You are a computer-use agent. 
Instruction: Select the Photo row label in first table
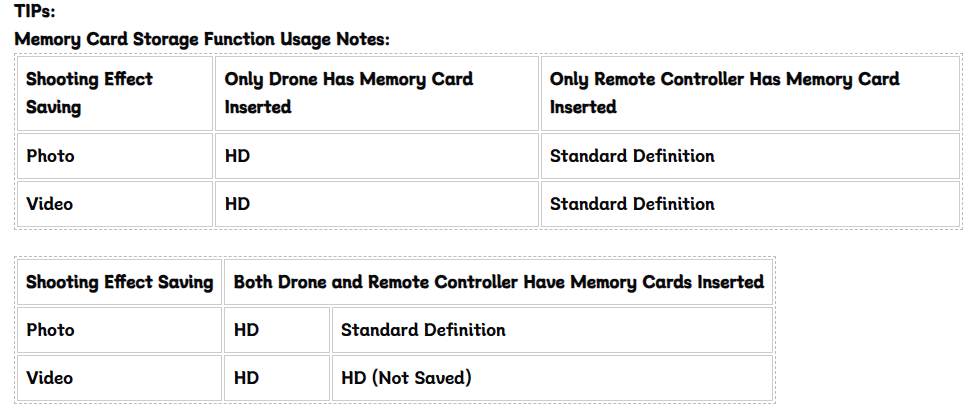coord(50,156)
